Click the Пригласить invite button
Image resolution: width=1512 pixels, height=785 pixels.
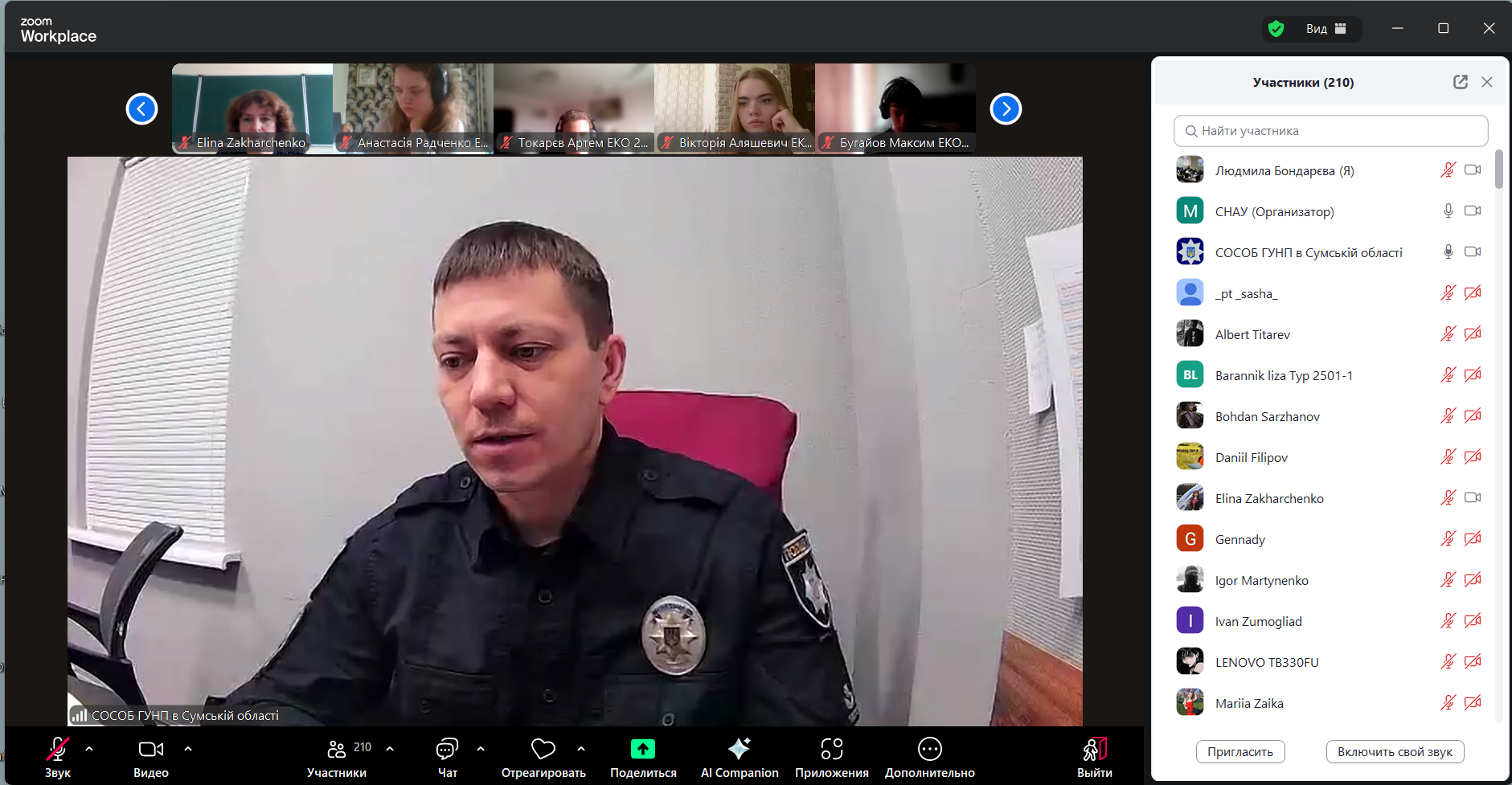click(x=1240, y=752)
